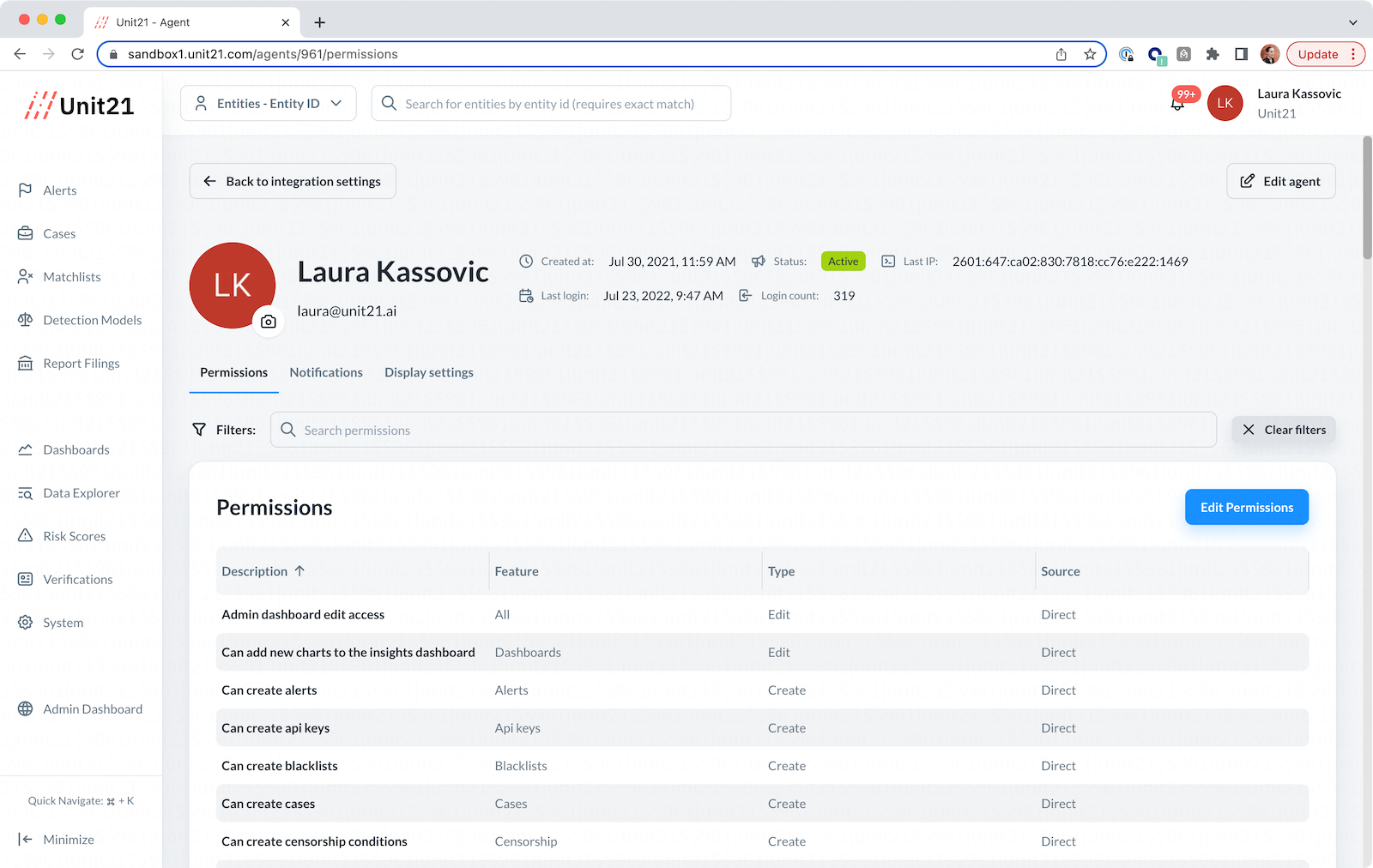Open System settings gear
The image size is (1373, 868).
point(26,623)
